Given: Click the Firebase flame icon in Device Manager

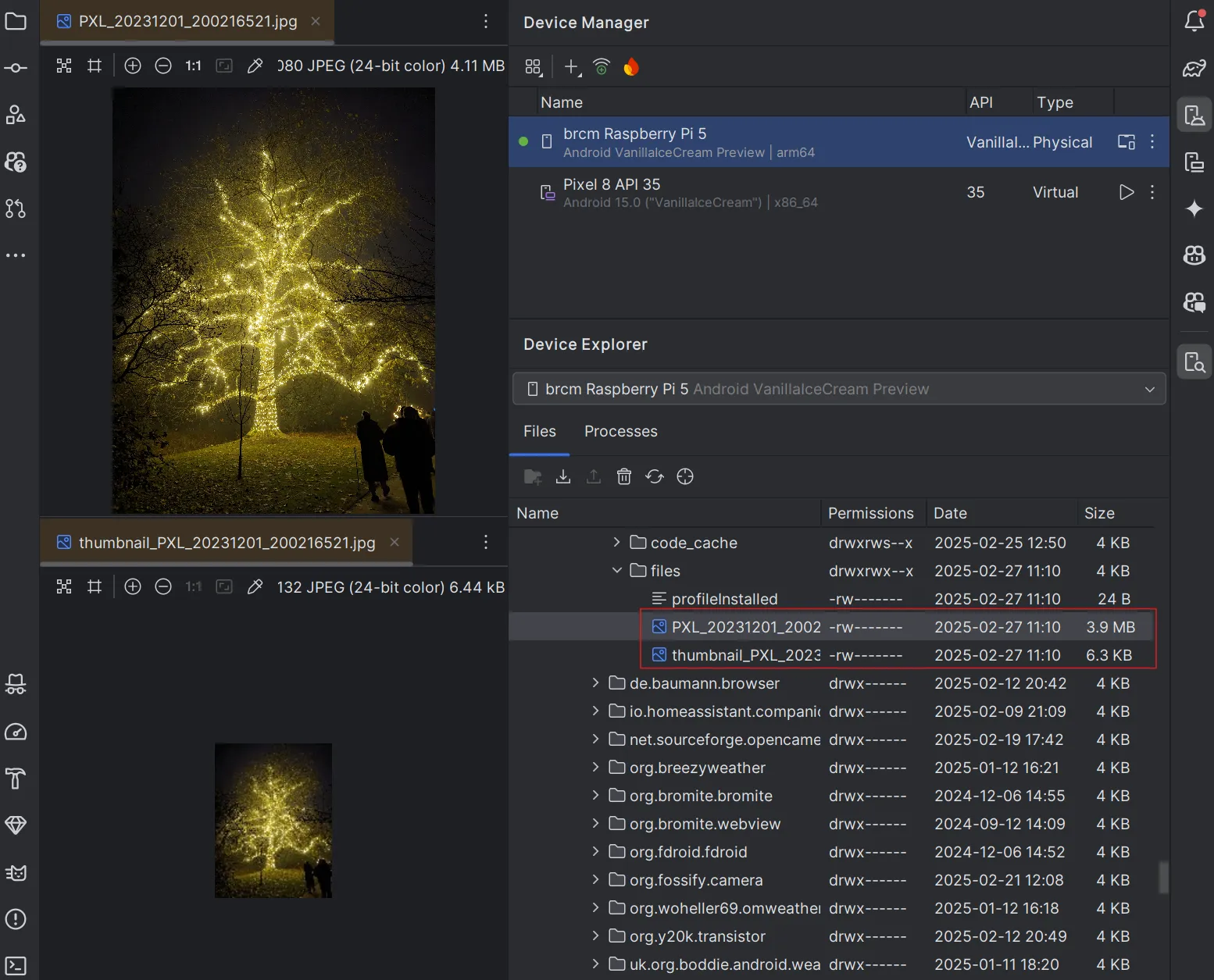Looking at the screenshot, I should tap(631, 67).
